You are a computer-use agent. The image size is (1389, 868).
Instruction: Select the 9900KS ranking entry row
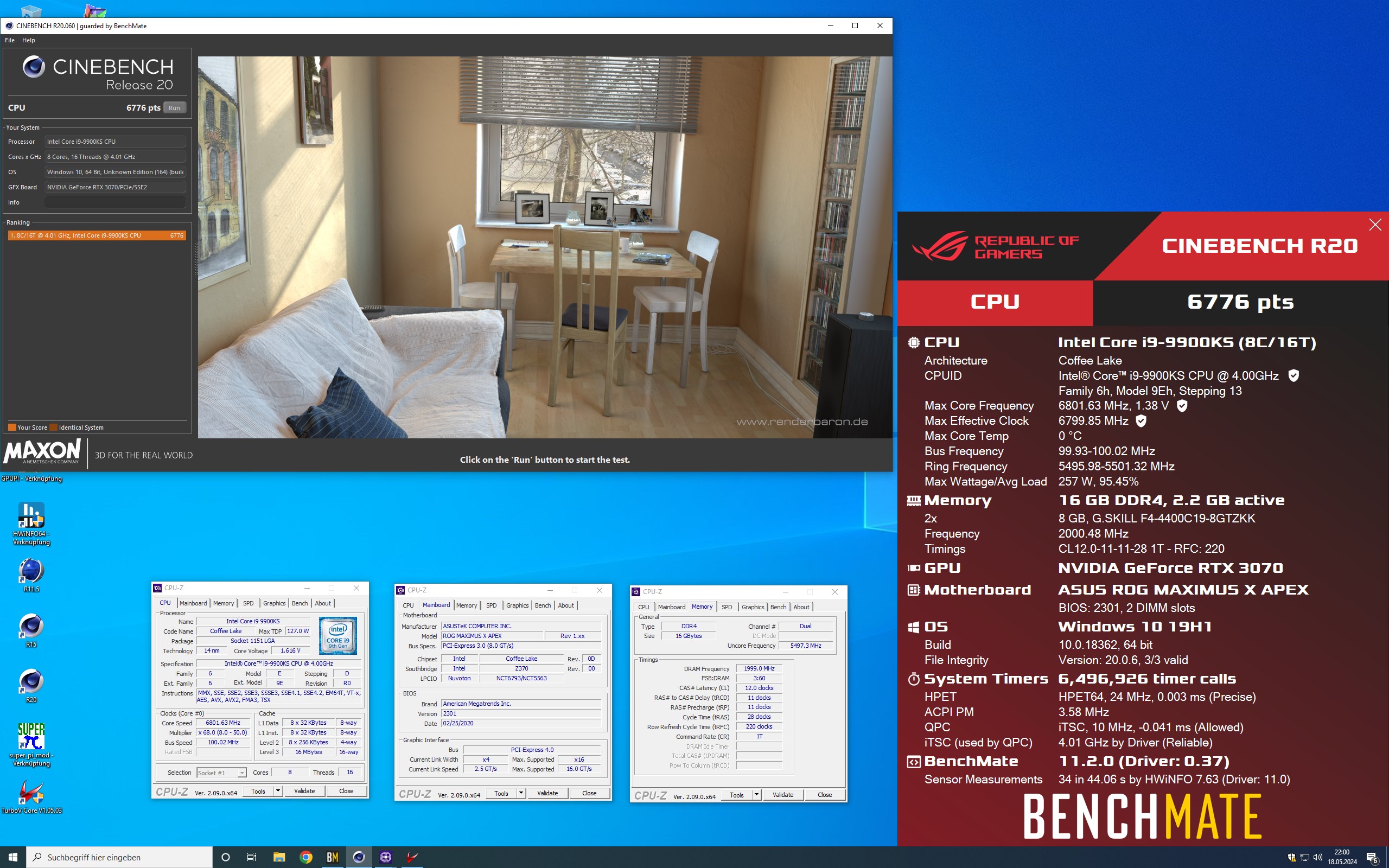[x=97, y=235]
